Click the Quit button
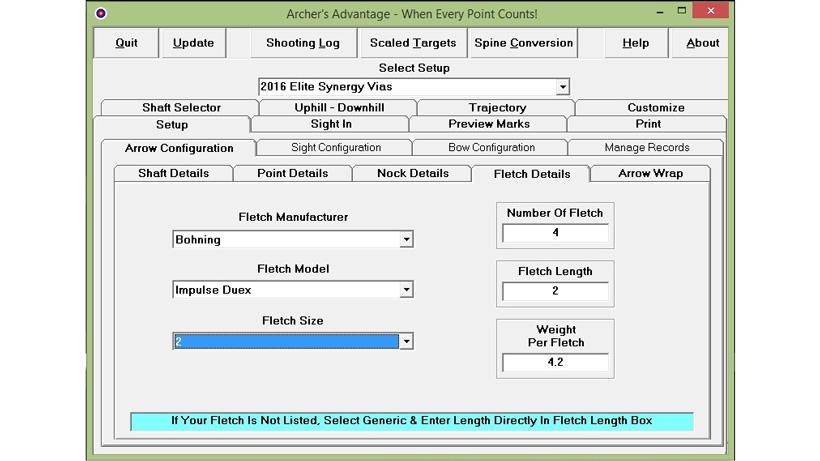Screen dimensions: 820x461 tap(126, 43)
